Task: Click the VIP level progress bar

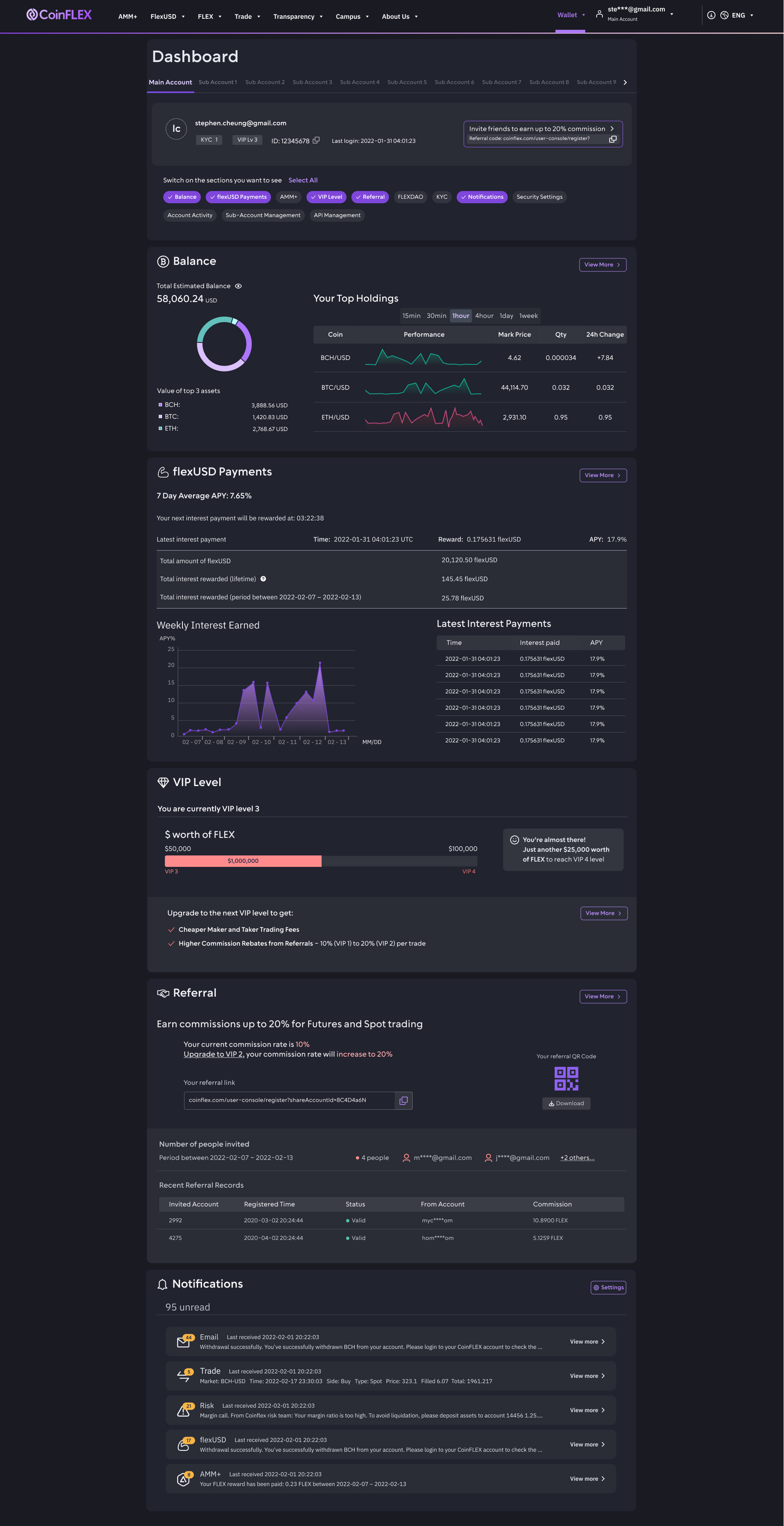Action: coord(321,861)
